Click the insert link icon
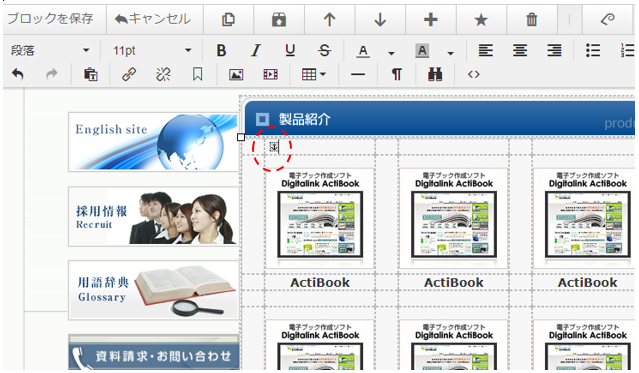This screenshot has width=639, height=373. (x=129, y=74)
